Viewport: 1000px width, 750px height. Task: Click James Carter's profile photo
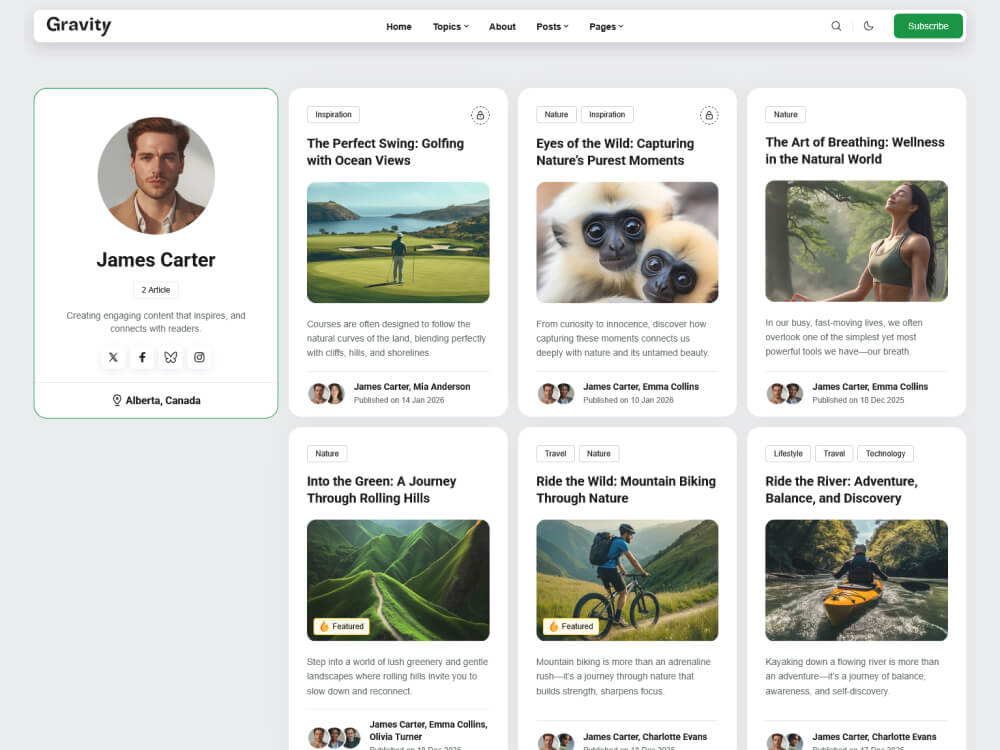point(155,176)
